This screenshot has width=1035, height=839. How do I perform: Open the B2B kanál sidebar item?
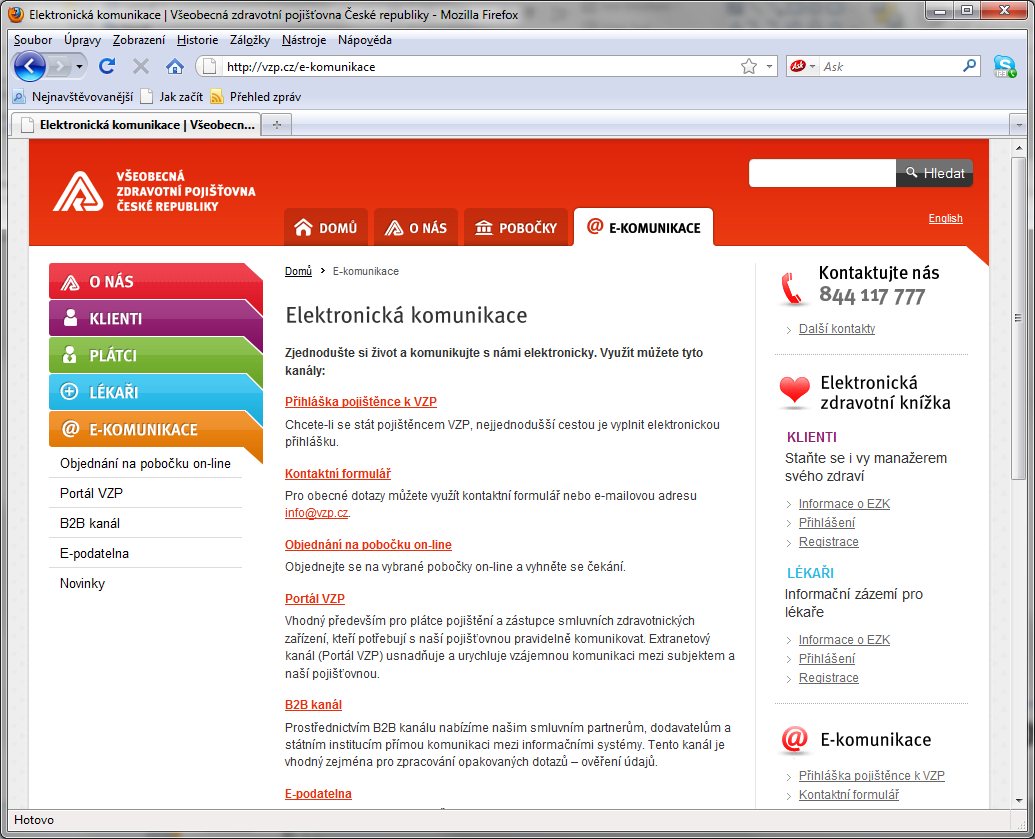pyautogui.click(x=90, y=523)
